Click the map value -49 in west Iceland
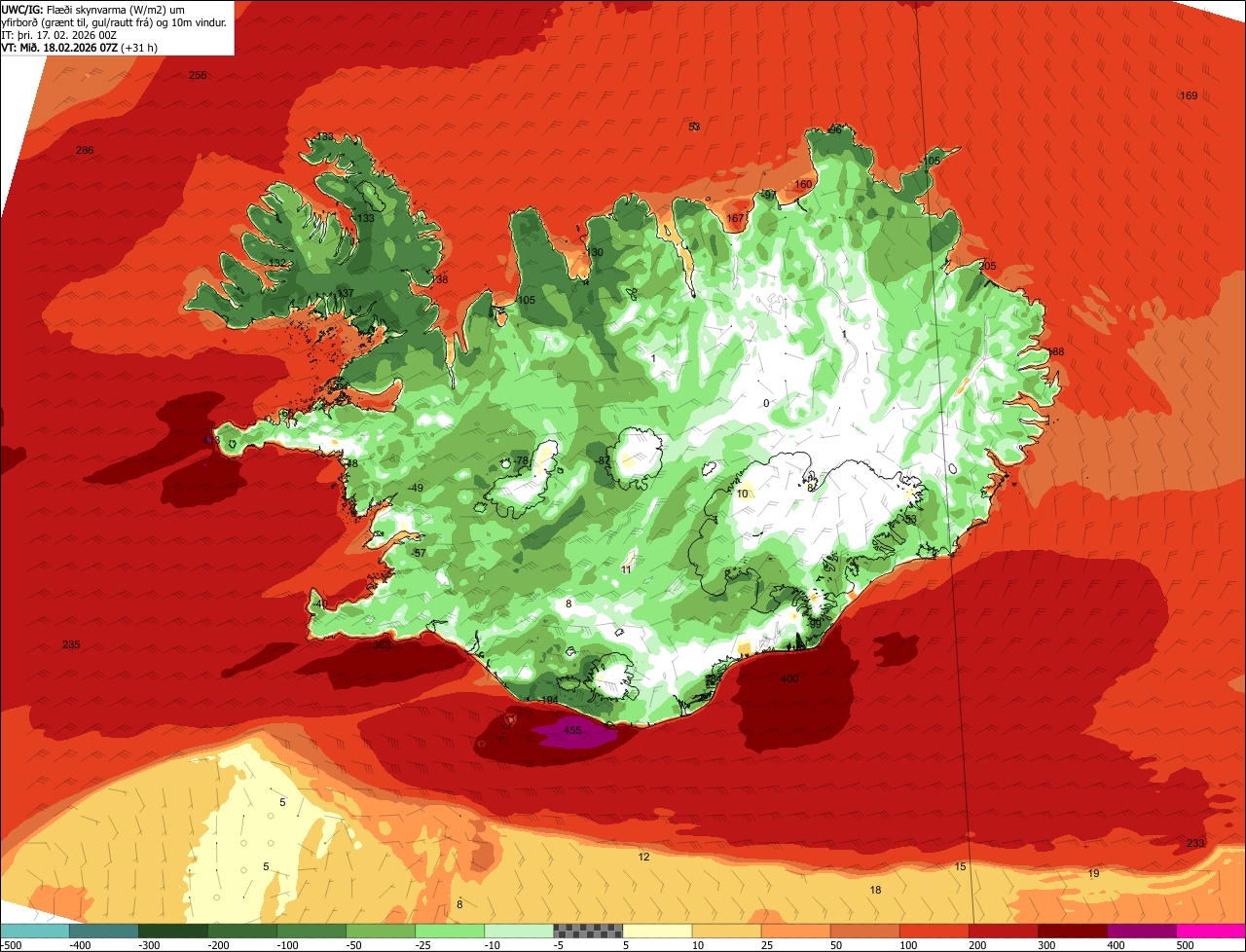1246x952 pixels. [416, 488]
